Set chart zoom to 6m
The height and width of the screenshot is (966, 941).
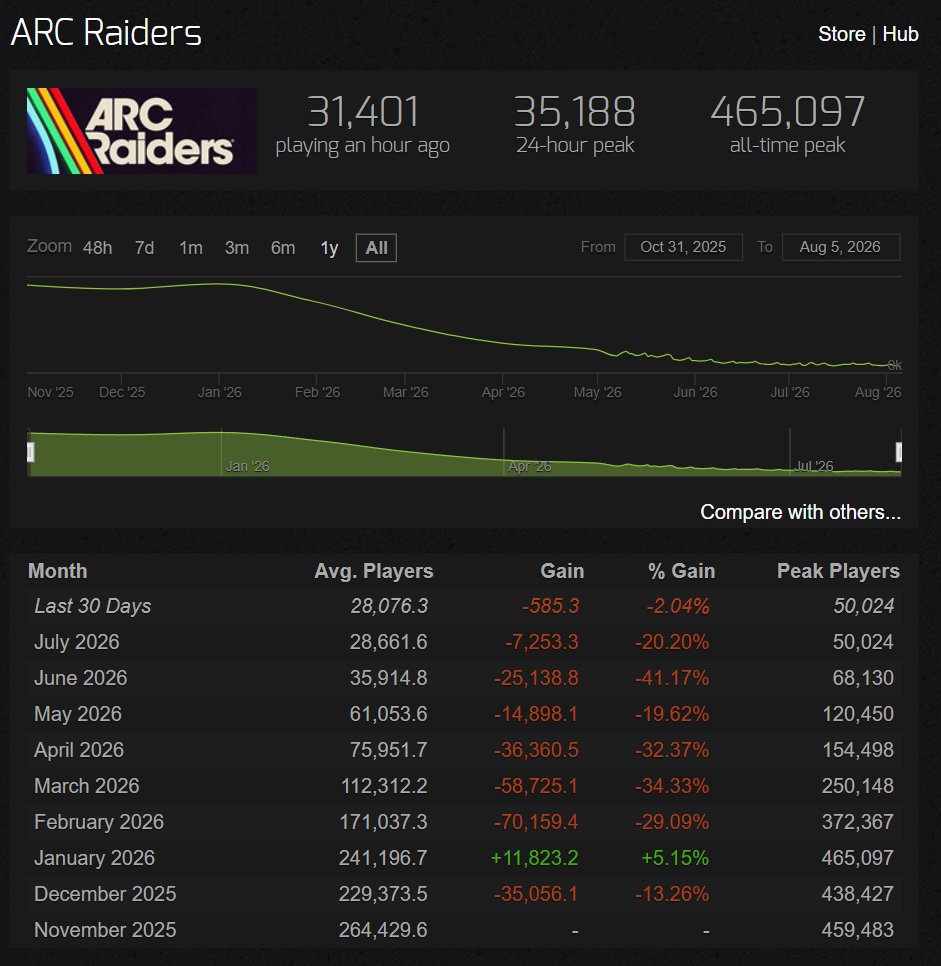pos(283,248)
